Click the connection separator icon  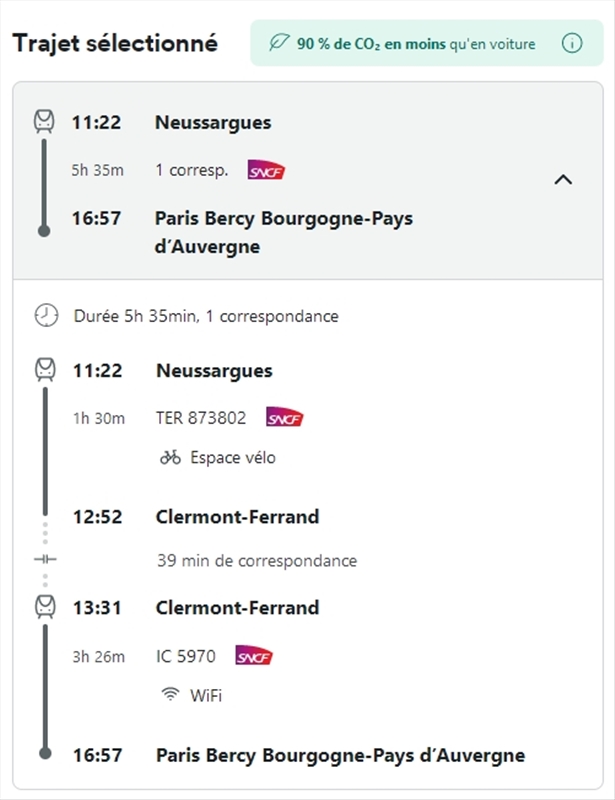coord(45,560)
